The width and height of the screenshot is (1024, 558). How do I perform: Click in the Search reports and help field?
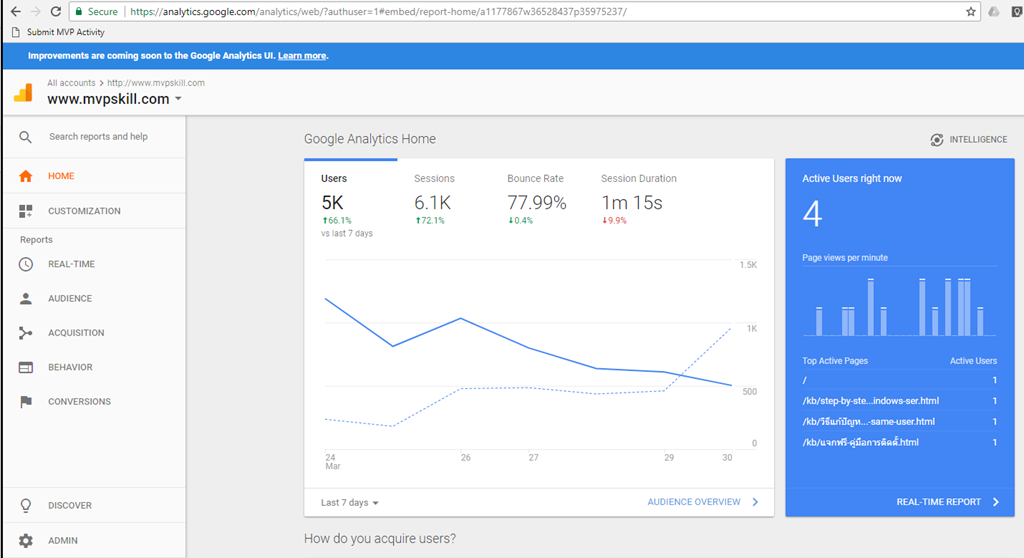[99, 137]
